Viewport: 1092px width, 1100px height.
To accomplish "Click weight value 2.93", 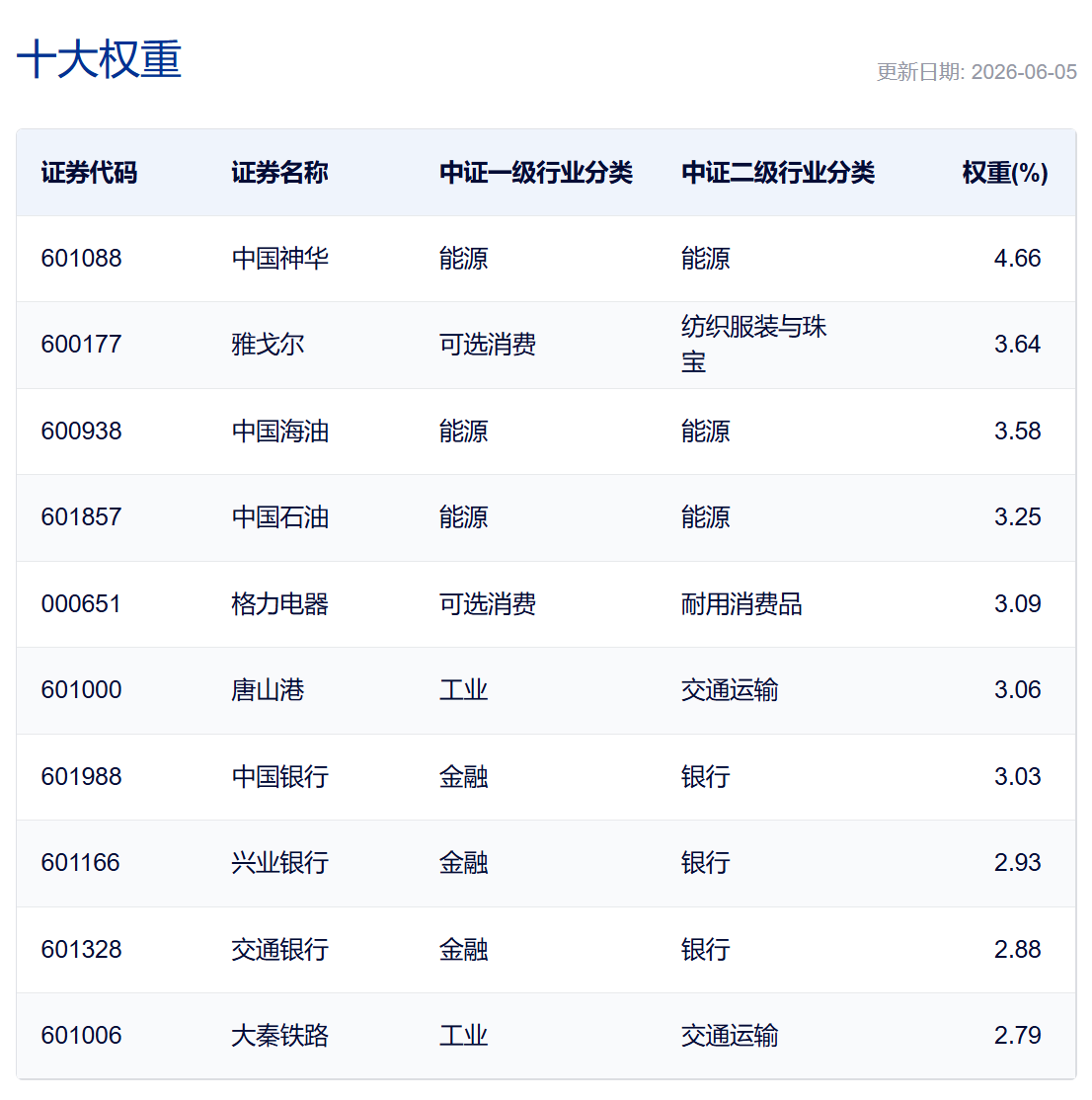I will [1018, 862].
